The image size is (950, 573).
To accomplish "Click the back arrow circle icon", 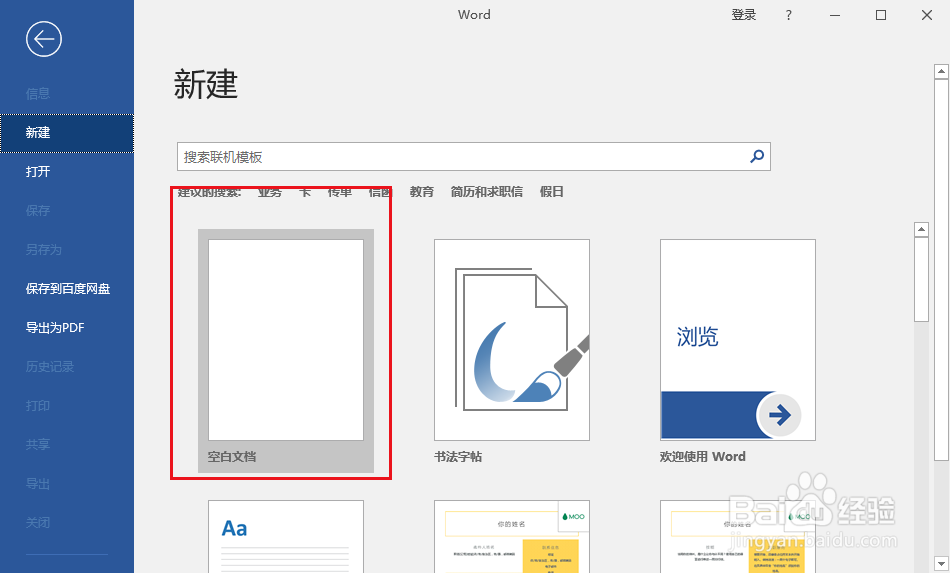I will [x=44, y=39].
